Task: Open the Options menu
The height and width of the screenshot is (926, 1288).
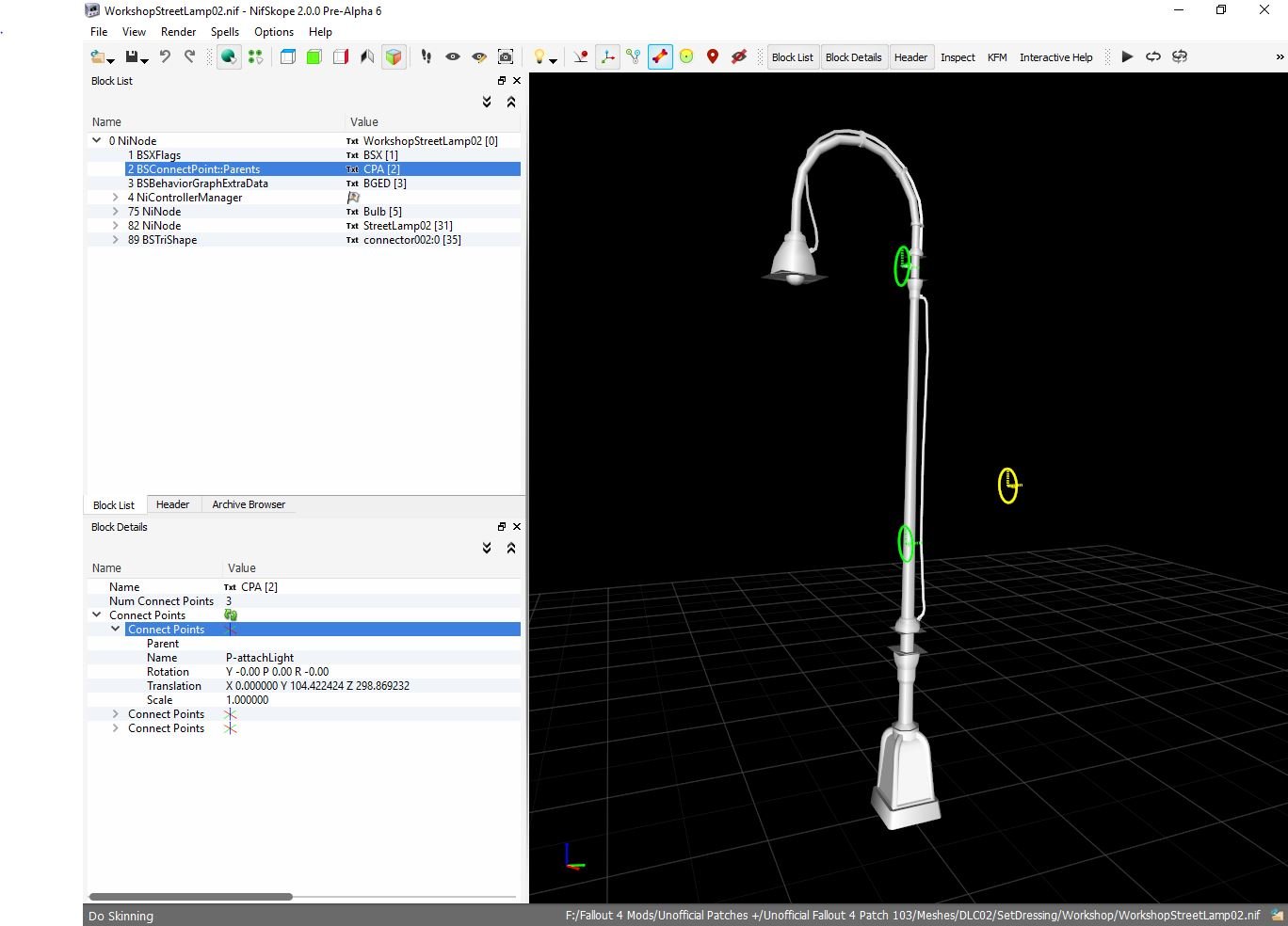Action: coord(274,31)
